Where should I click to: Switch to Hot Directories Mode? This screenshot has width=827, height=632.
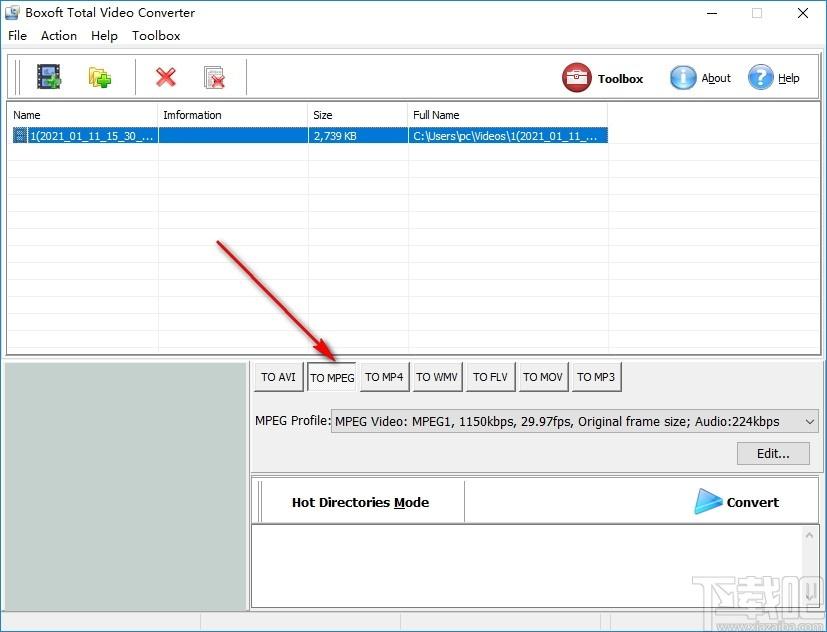360,502
